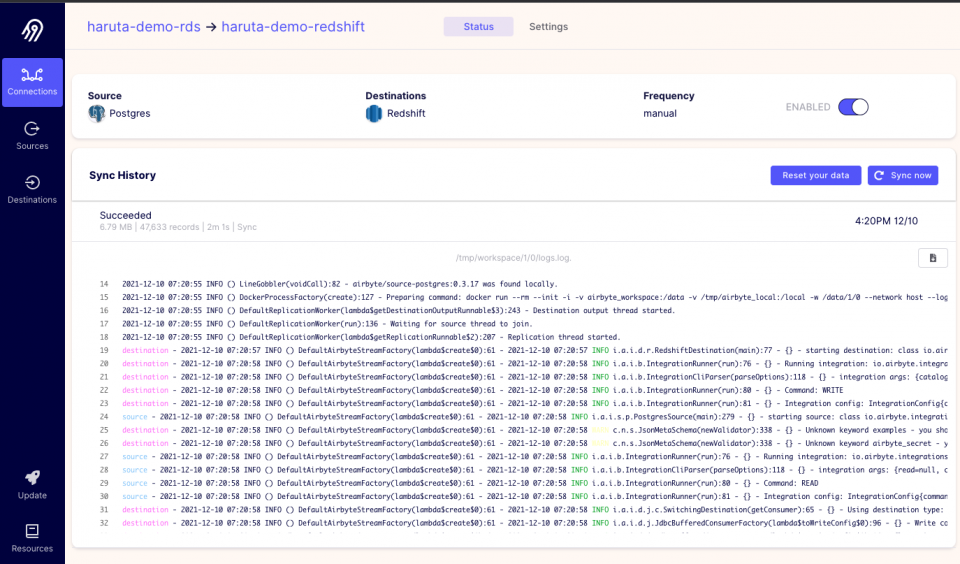
Task: Switch to the Status tab
Action: tap(478, 26)
